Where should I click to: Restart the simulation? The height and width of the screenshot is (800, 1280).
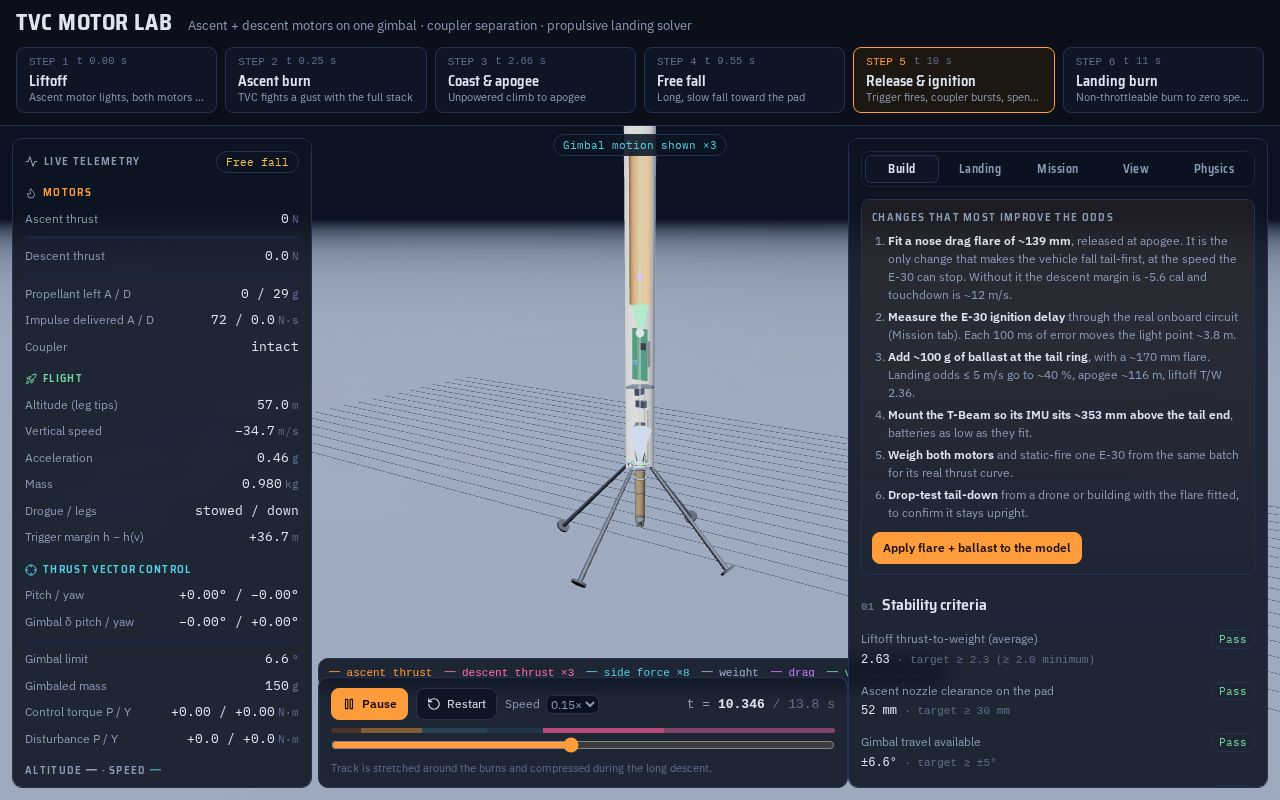456,704
